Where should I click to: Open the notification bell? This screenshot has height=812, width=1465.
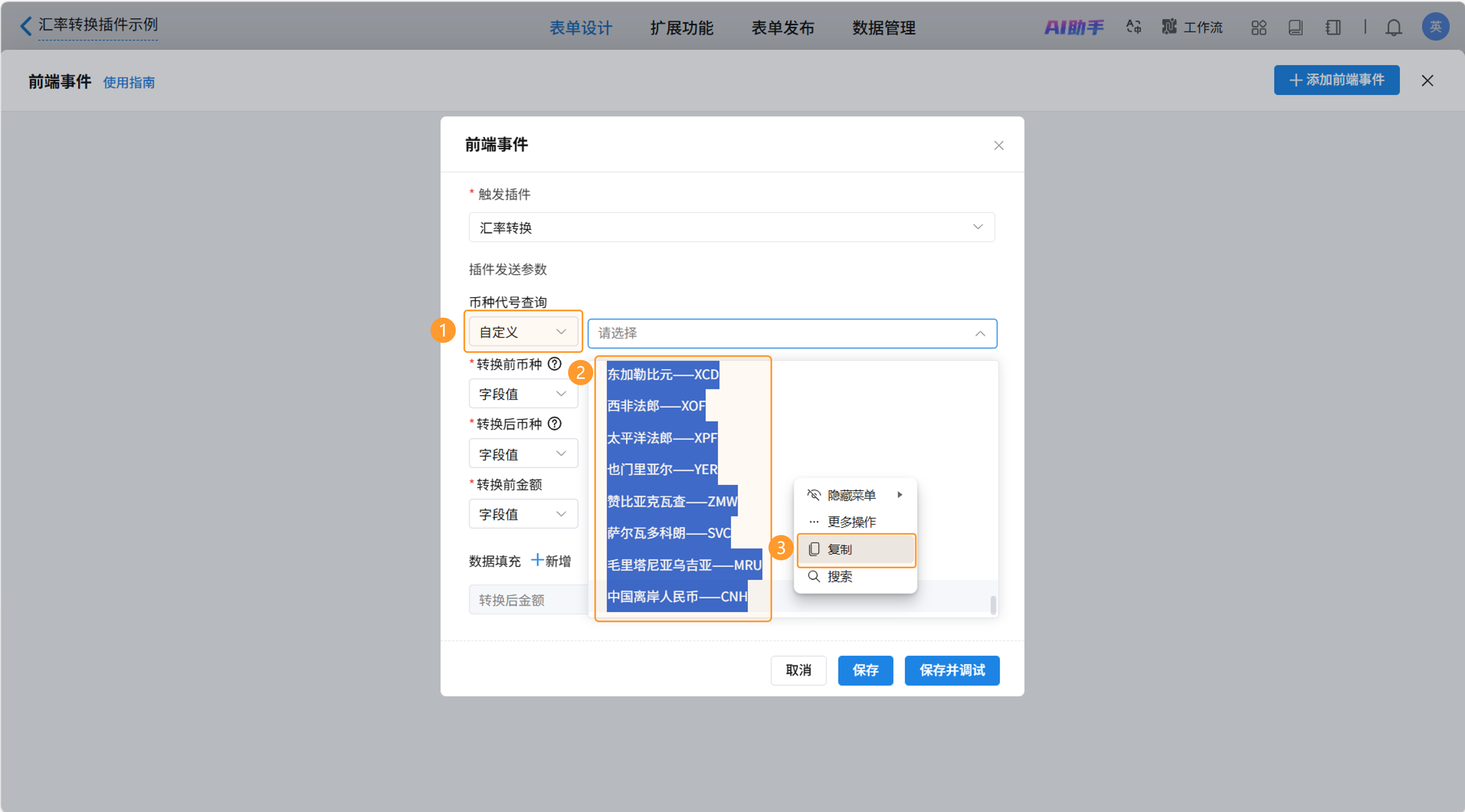tap(1393, 27)
